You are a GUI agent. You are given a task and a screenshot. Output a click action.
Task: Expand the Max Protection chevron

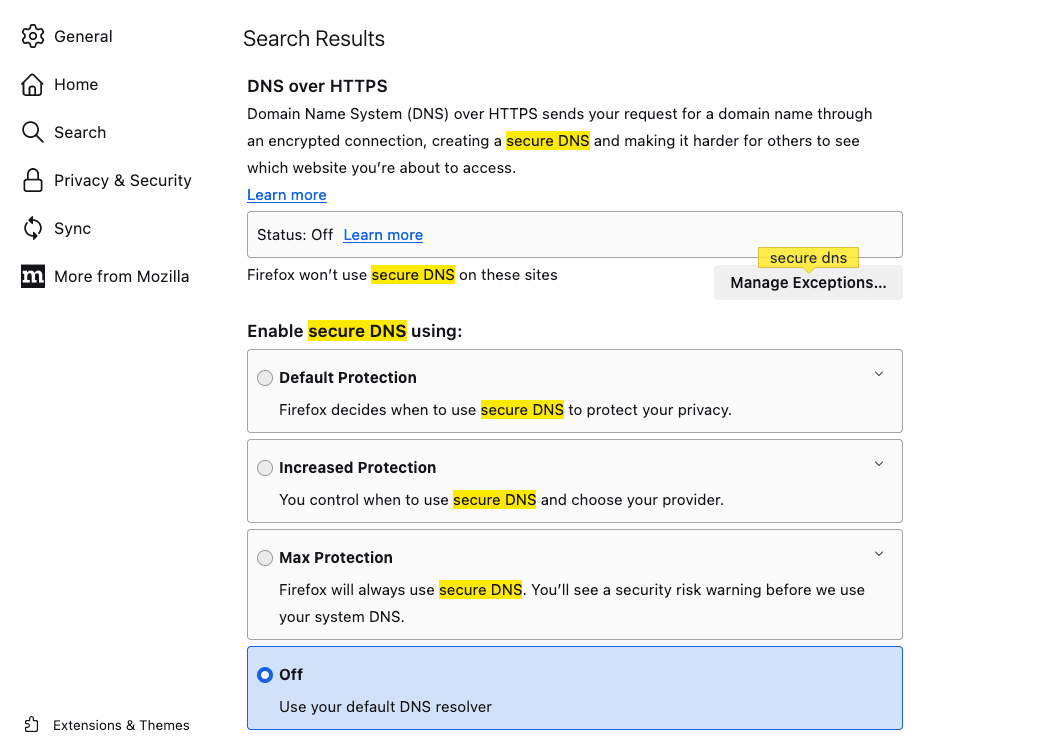[x=879, y=554]
